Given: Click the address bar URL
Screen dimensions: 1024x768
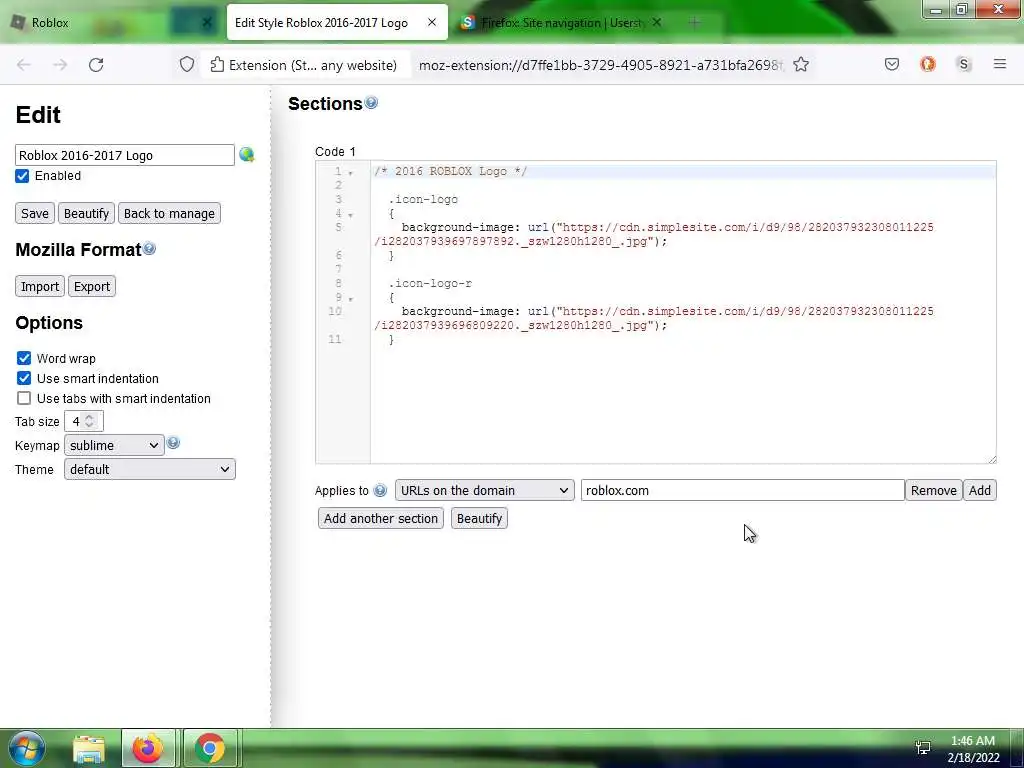Looking at the screenshot, I should click(x=600, y=65).
